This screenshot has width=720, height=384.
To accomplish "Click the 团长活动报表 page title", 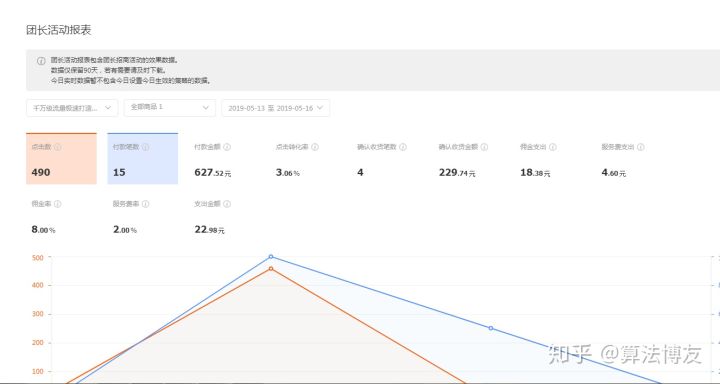I will (x=59, y=30).
